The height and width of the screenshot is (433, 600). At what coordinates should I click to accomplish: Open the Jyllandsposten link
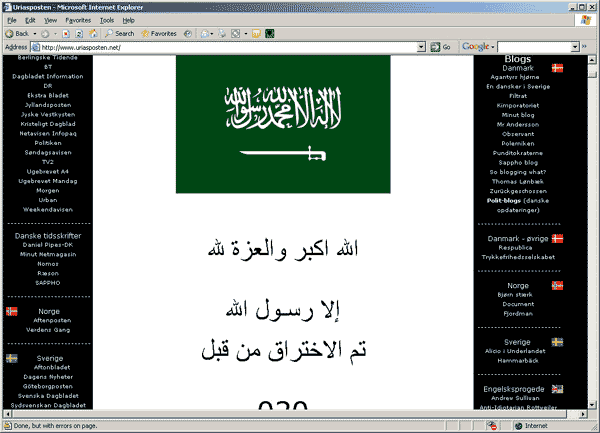tap(48, 105)
